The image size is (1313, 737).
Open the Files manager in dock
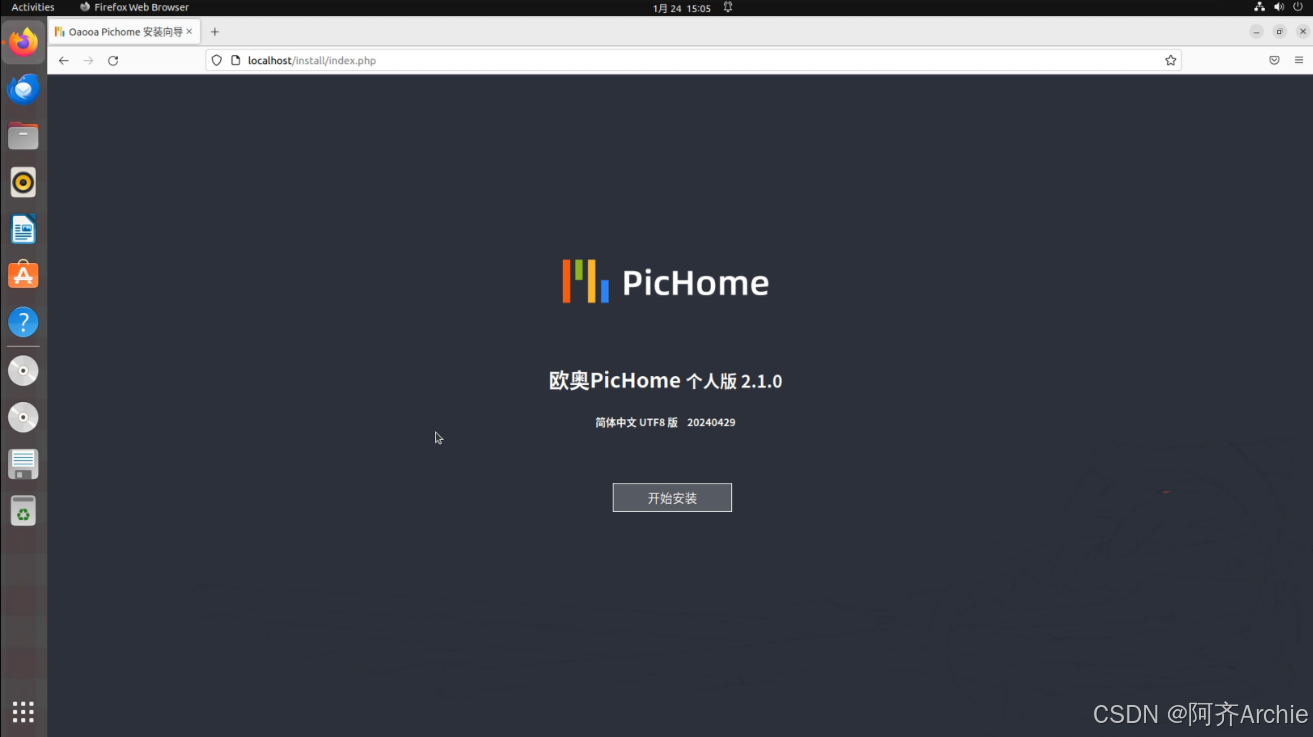(23, 136)
